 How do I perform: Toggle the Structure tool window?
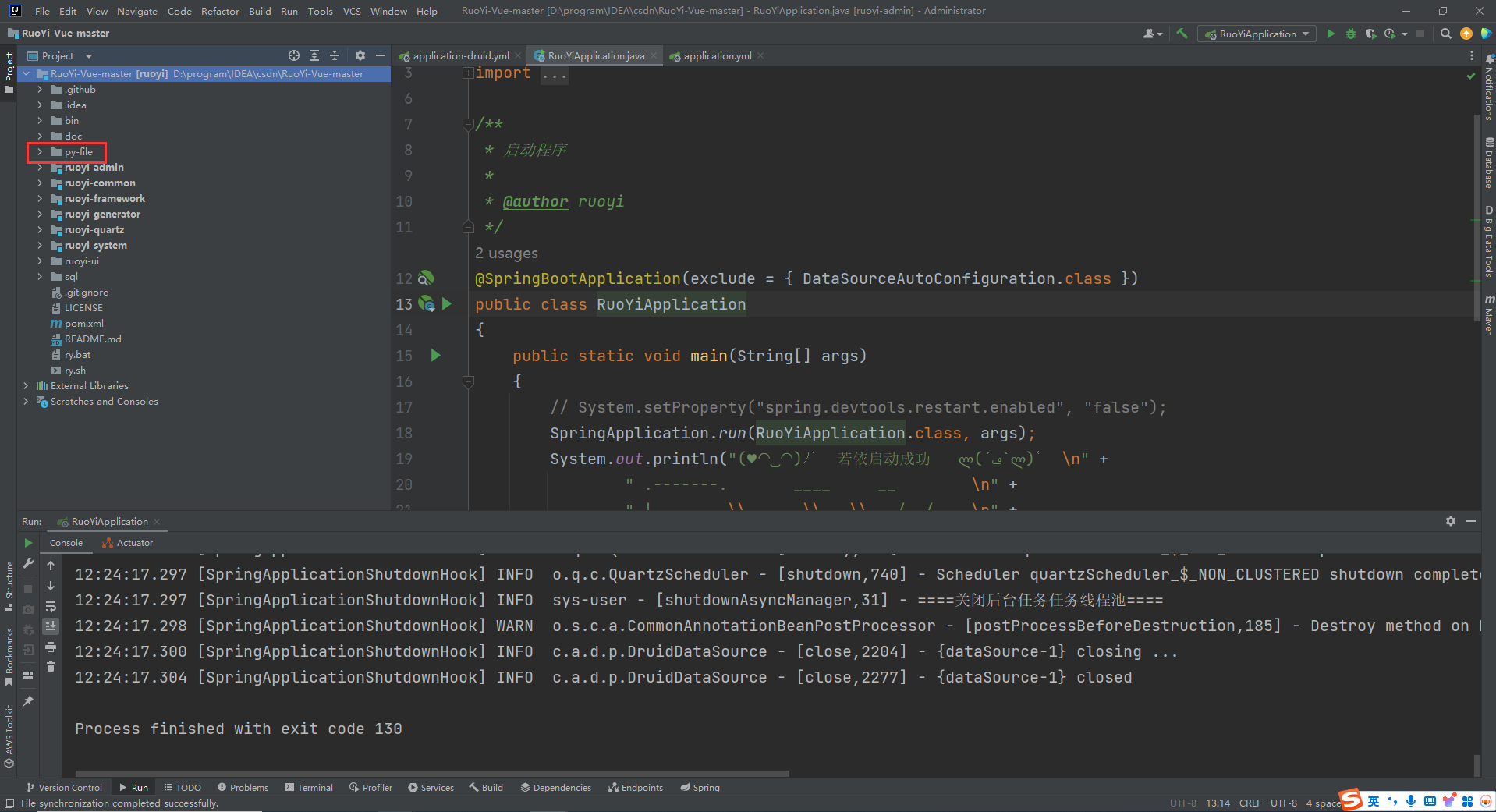(9, 586)
